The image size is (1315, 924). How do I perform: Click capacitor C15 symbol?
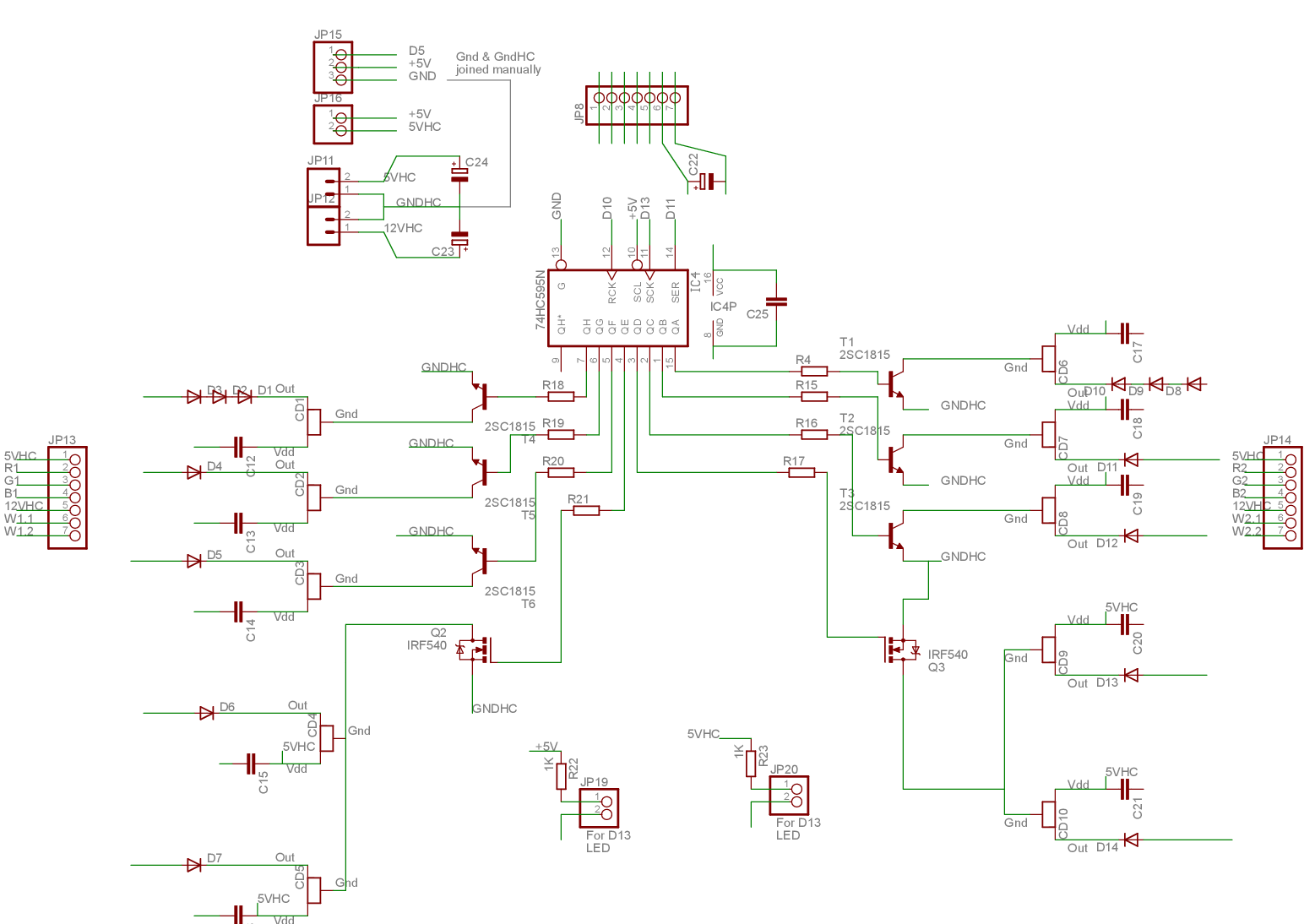pyautogui.click(x=251, y=764)
